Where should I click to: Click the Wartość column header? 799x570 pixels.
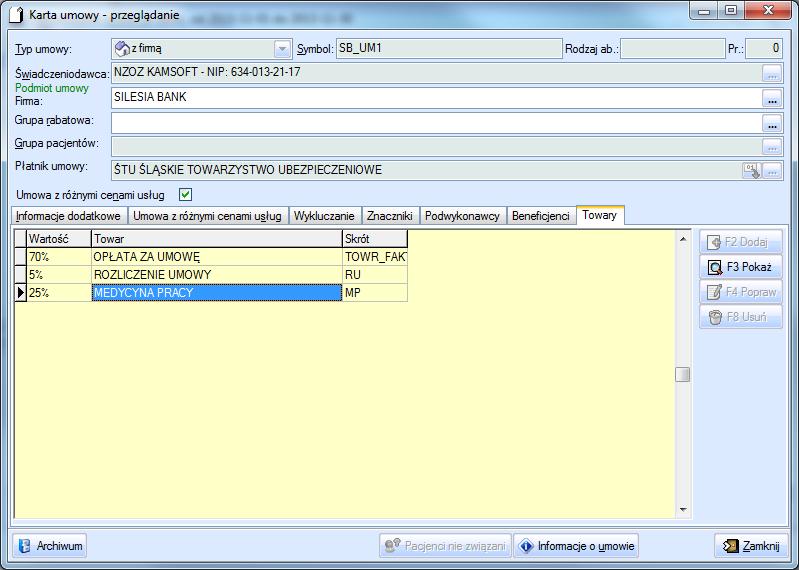[59, 238]
